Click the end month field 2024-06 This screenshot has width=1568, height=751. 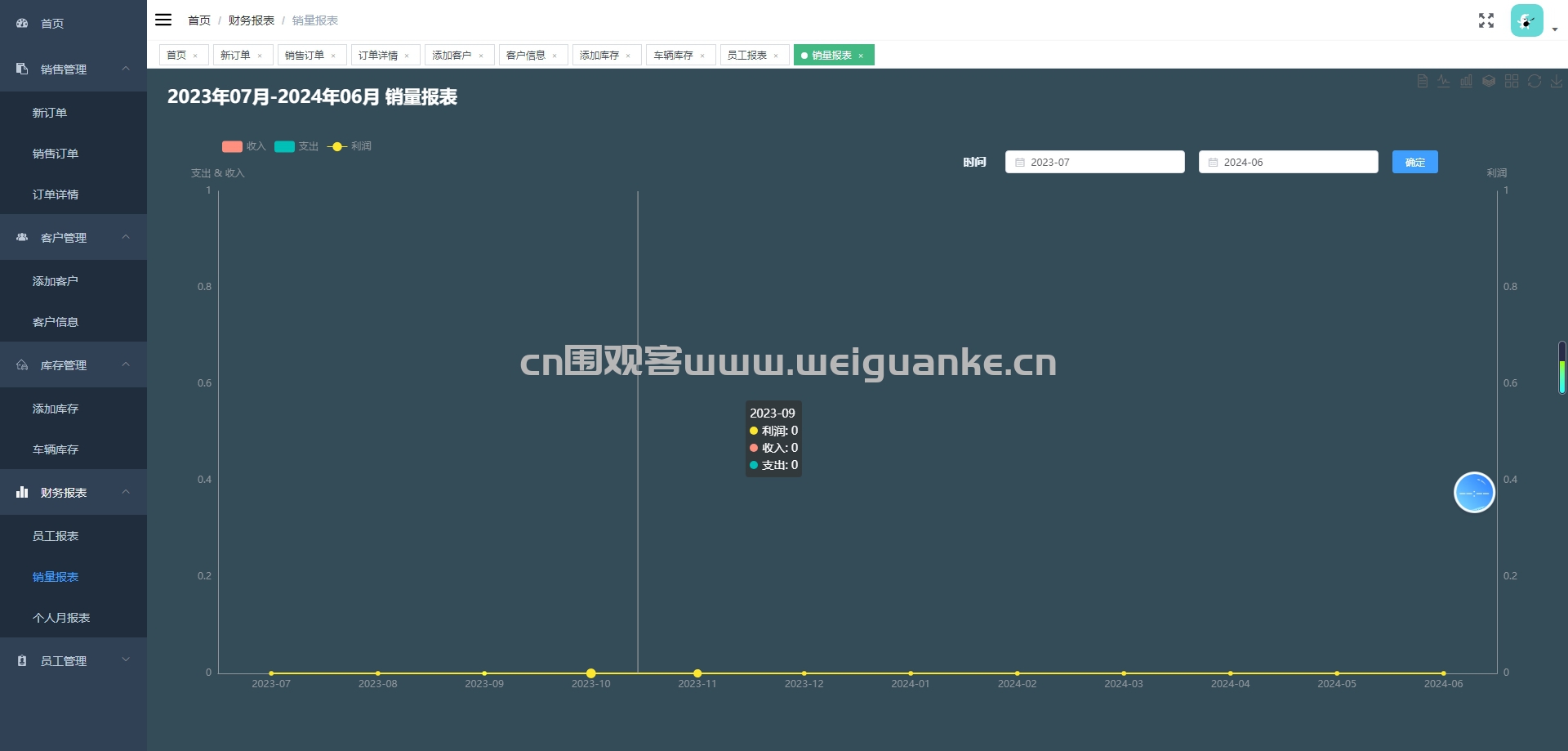pos(1288,162)
